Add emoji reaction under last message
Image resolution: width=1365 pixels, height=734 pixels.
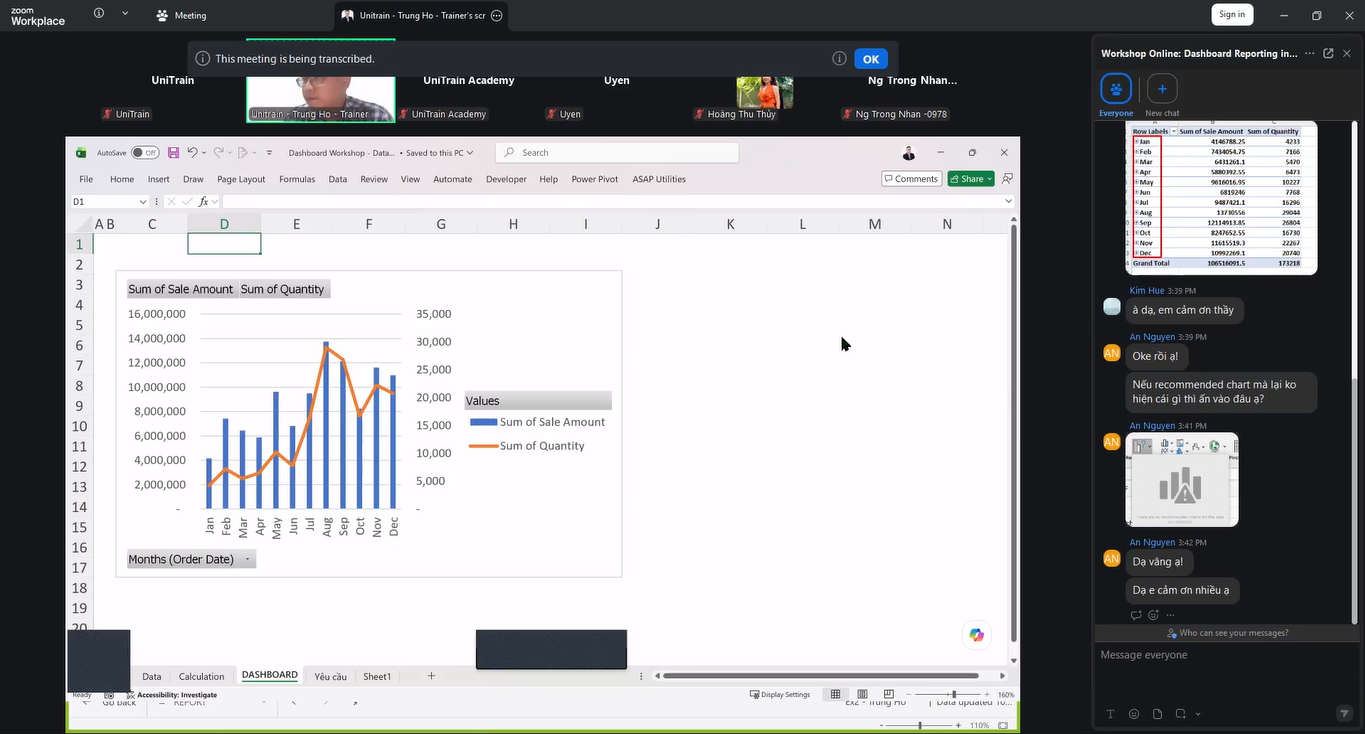click(1153, 615)
